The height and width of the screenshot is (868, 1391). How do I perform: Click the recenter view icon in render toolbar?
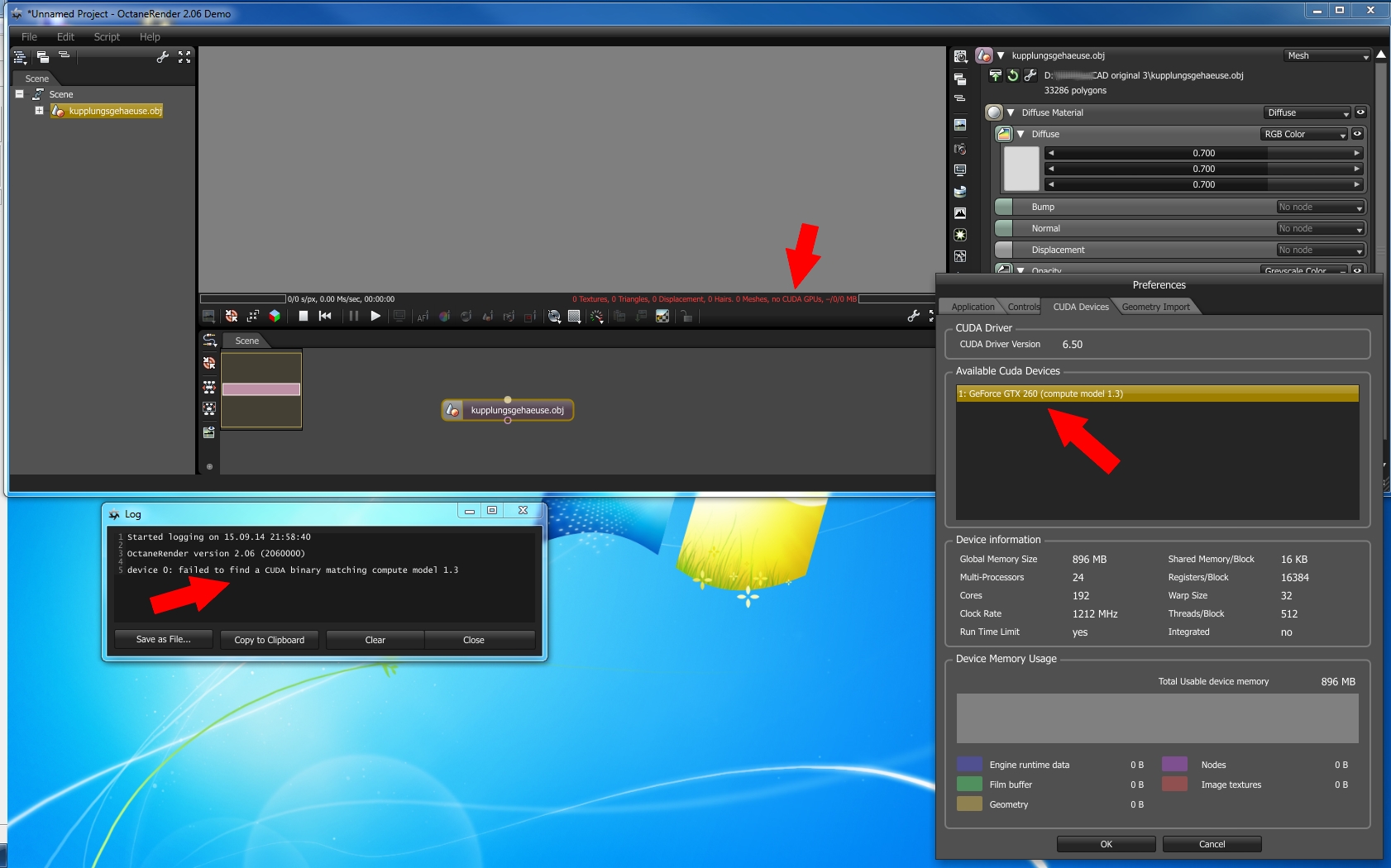click(x=232, y=316)
